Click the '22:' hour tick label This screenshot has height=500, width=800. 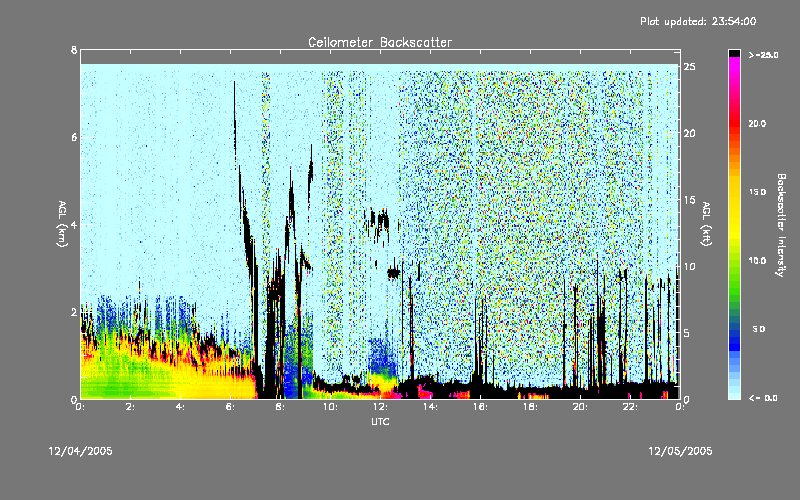pyautogui.click(x=631, y=407)
